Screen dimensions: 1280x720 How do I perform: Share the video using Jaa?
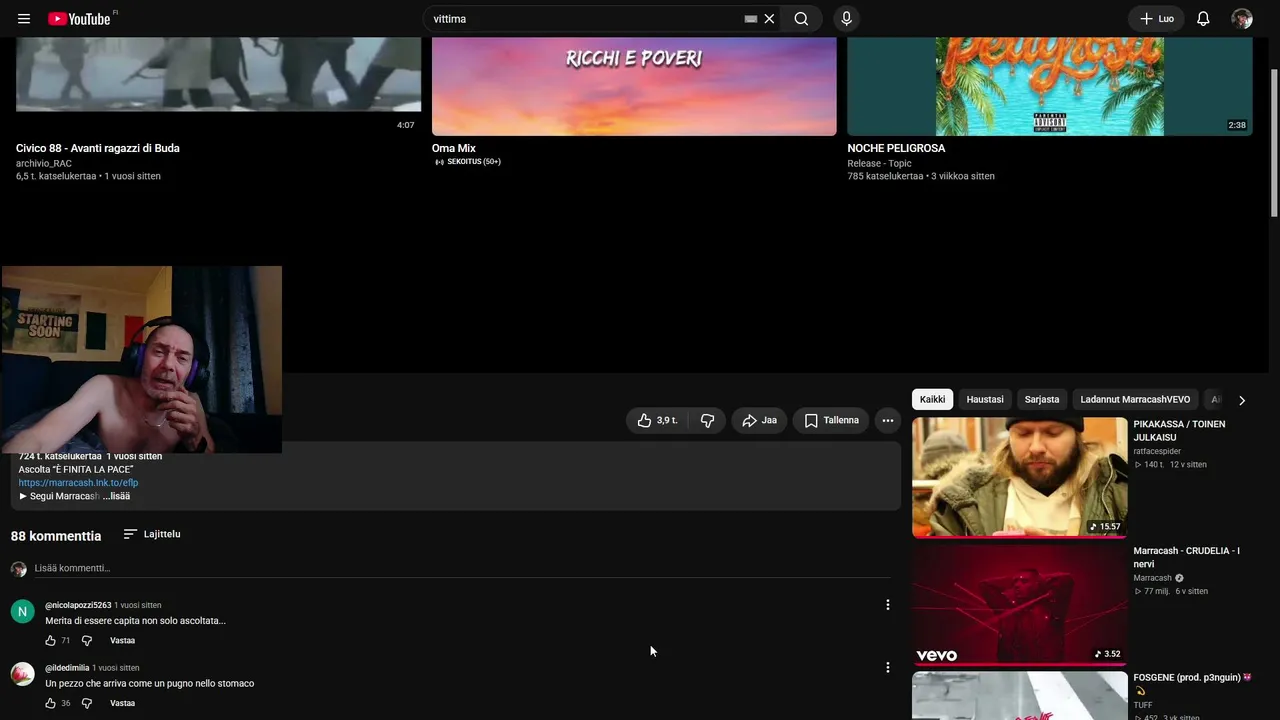coord(759,421)
